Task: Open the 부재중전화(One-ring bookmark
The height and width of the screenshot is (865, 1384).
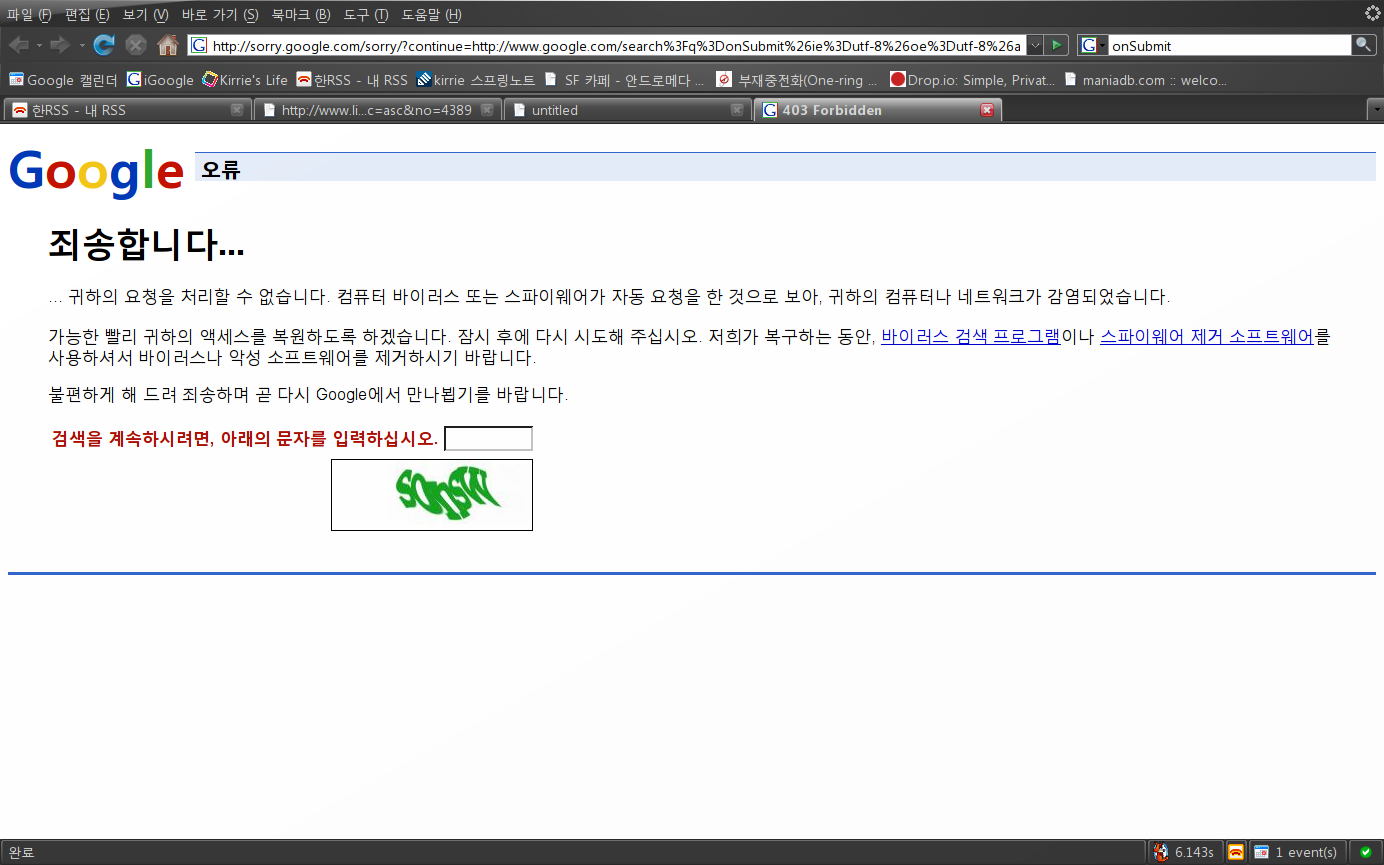Action: pos(797,80)
